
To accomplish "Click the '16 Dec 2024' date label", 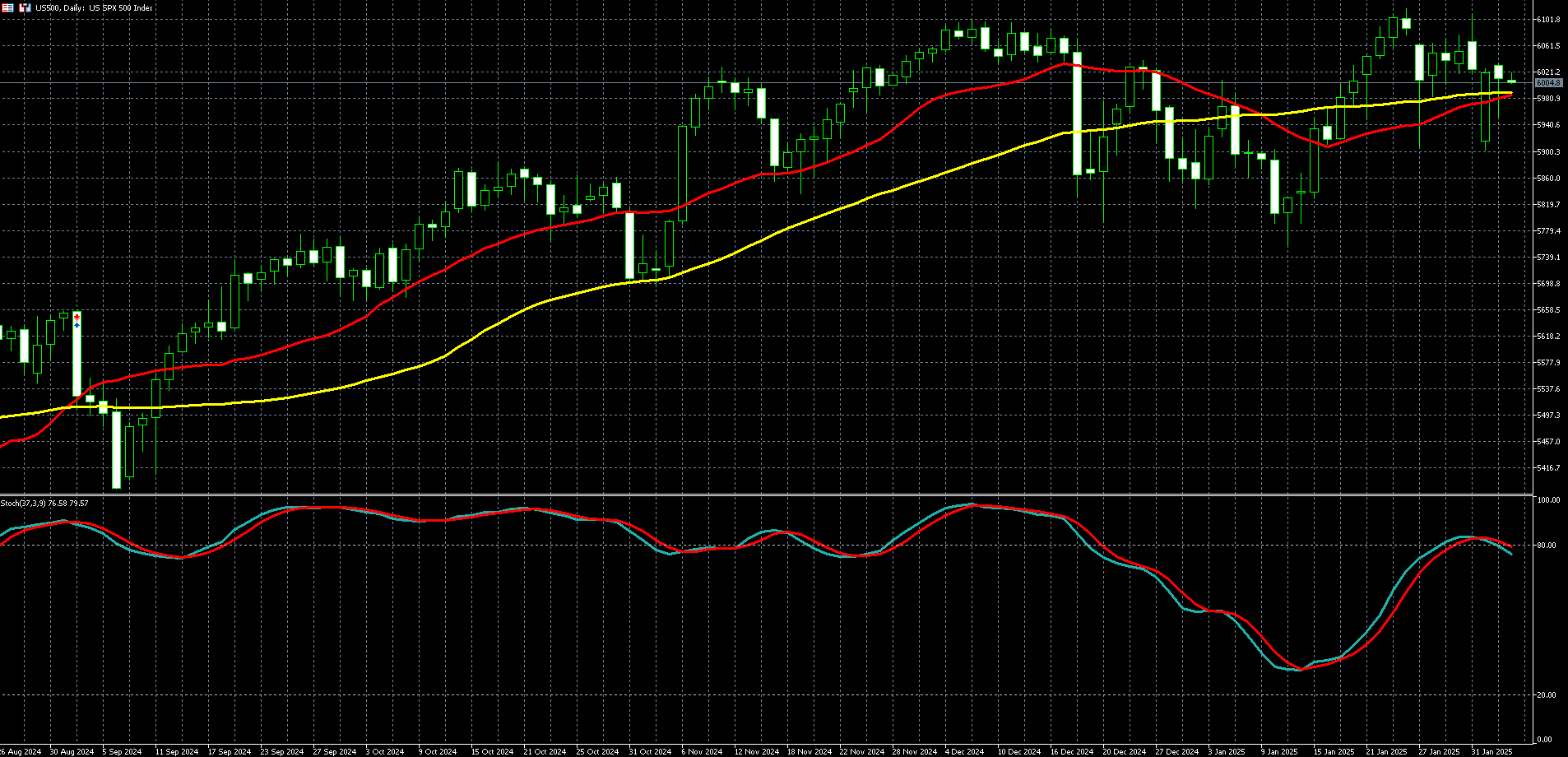I will (x=1071, y=751).
